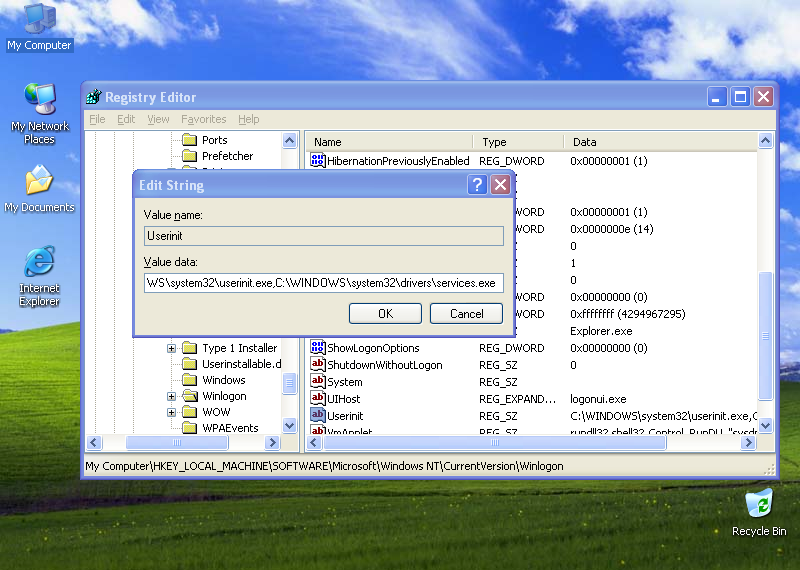800x570 pixels.
Task: Cancel the Edit String dialog
Action: click(x=466, y=313)
